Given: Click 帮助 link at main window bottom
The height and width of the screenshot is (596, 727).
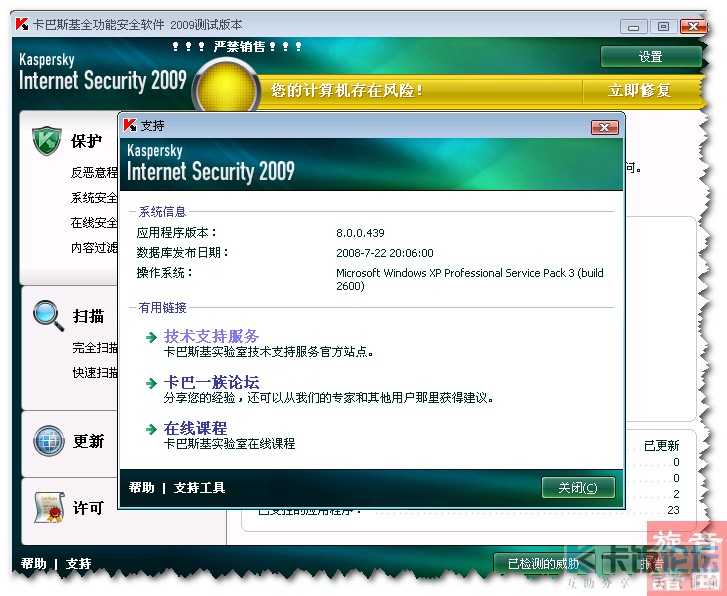Looking at the screenshot, I should 34,564.
